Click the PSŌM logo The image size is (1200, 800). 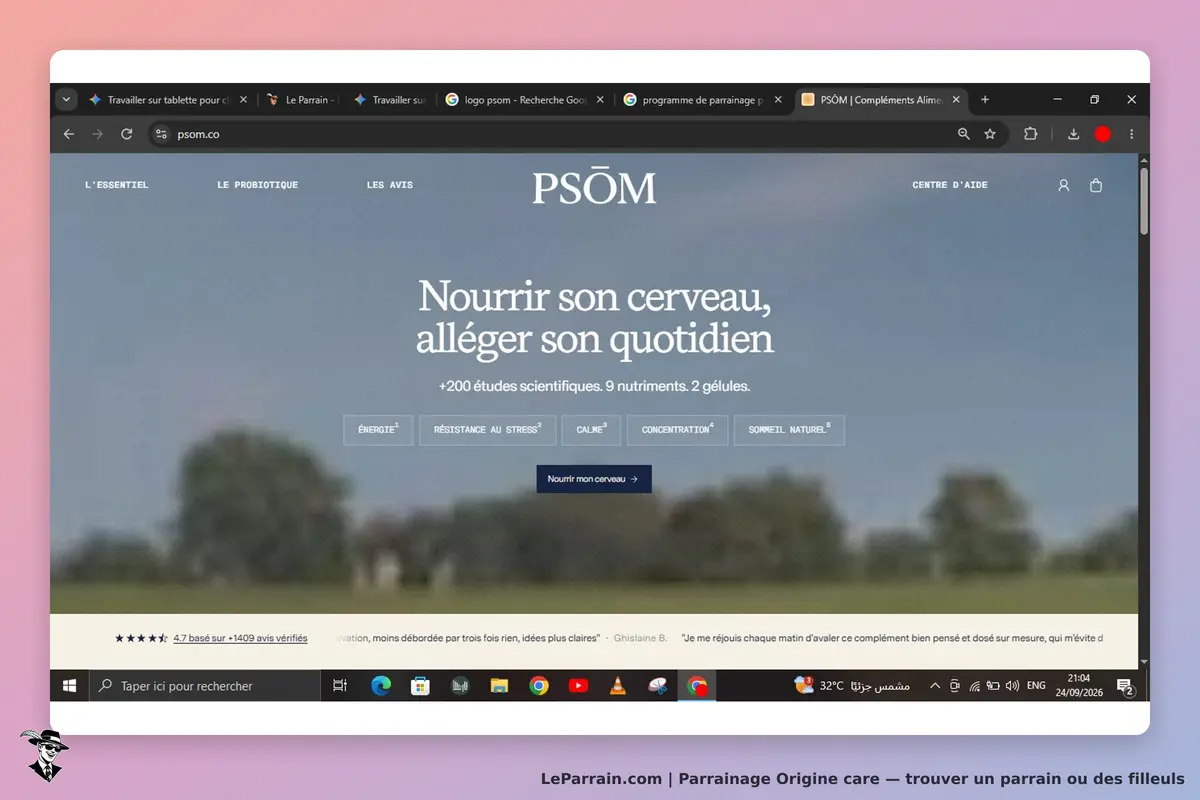(x=594, y=188)
